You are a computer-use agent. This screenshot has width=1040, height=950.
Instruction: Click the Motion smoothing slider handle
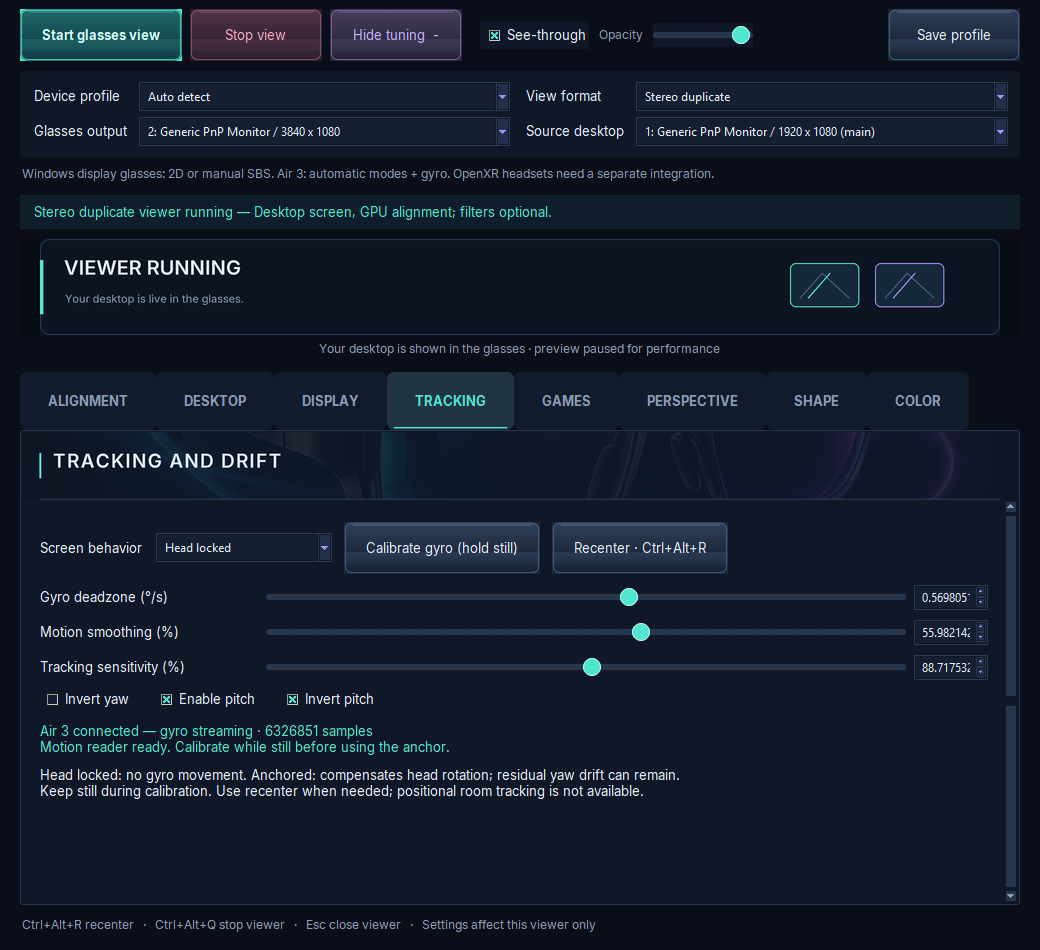[x=641, y=632]
